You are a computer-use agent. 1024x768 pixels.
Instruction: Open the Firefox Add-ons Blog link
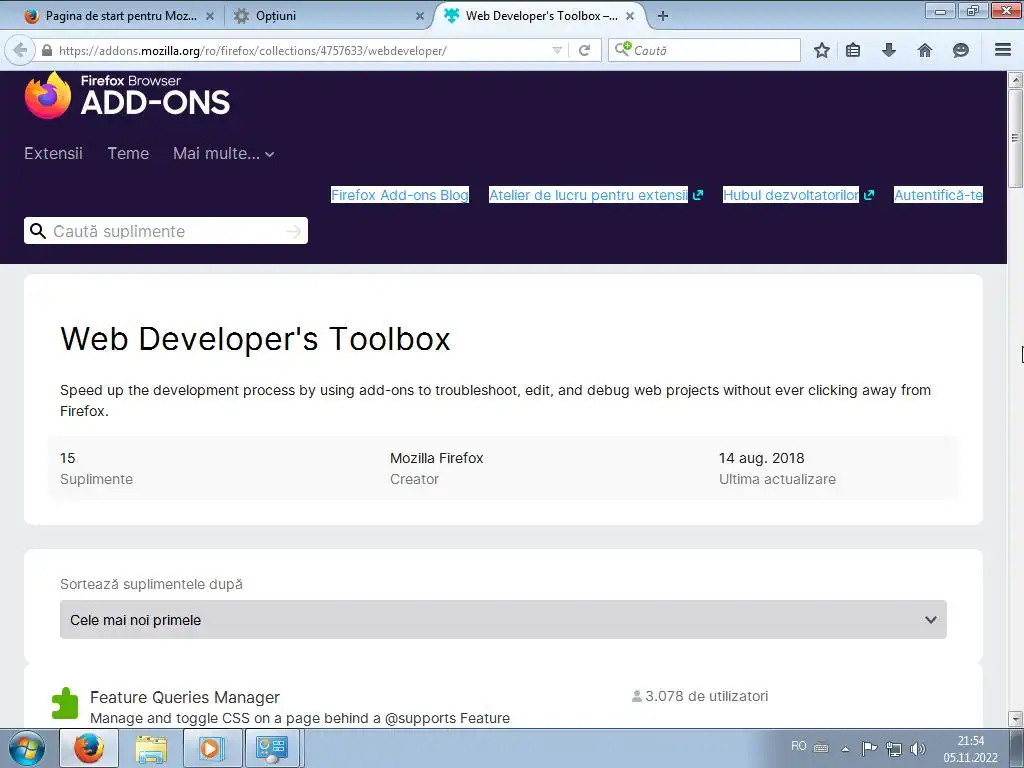click(400, 195)
